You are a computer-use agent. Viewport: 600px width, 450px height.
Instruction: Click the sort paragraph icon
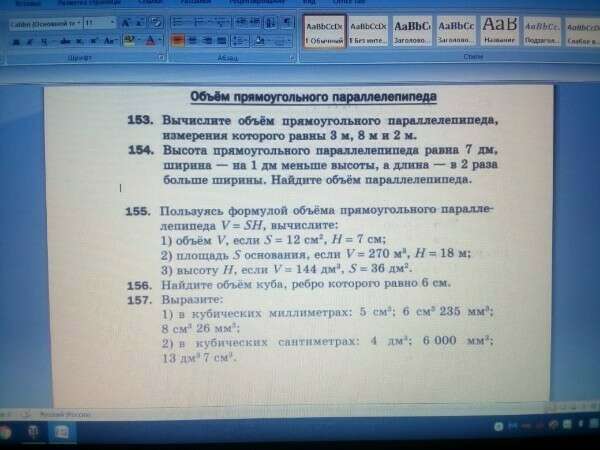click(271, 22)
